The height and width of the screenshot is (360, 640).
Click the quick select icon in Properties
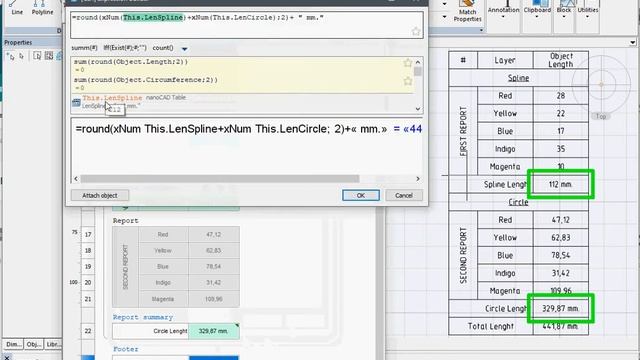pyautogui.click(x=10, y=56)
